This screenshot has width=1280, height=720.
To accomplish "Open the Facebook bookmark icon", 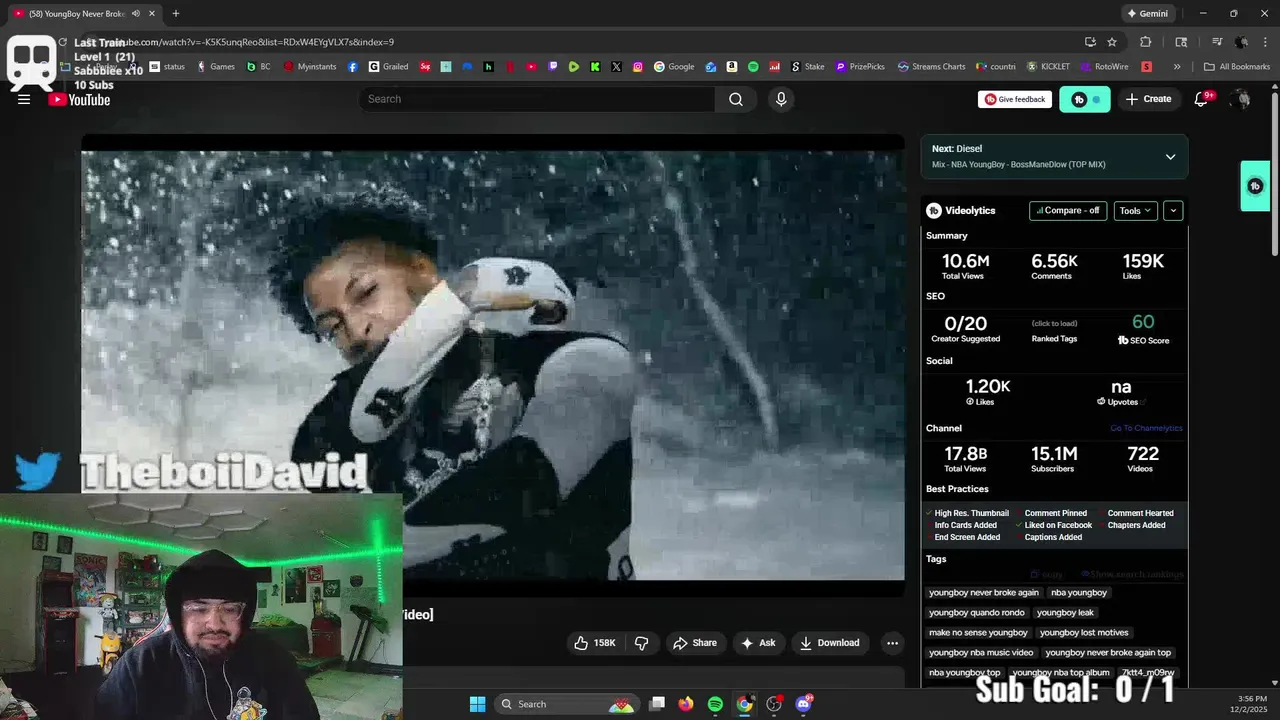I will click(353, 67).
